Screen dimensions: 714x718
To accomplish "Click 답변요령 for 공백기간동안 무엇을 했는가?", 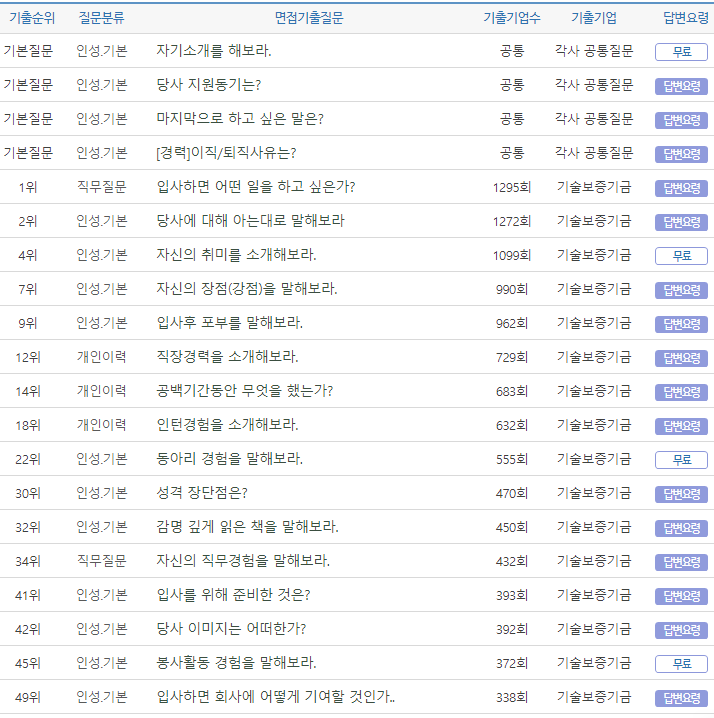I will coord(681,392).
